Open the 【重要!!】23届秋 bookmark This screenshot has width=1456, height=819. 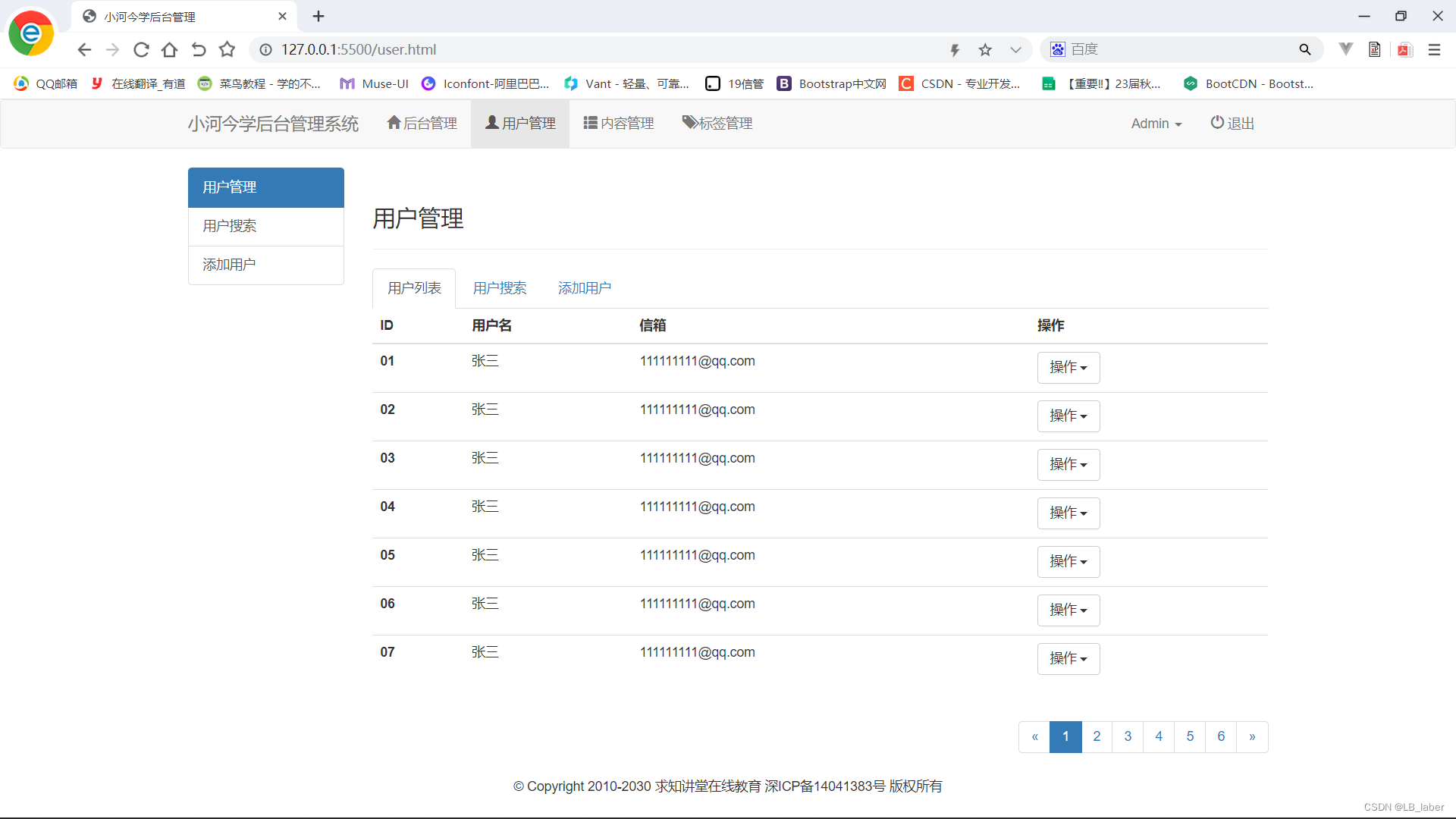1101,83
